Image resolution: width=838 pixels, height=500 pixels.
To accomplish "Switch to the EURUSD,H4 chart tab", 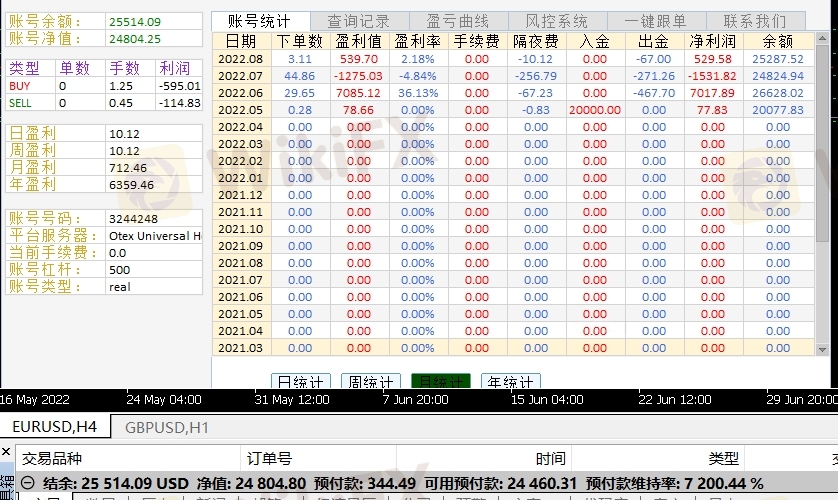I will [x=55, y=427].
